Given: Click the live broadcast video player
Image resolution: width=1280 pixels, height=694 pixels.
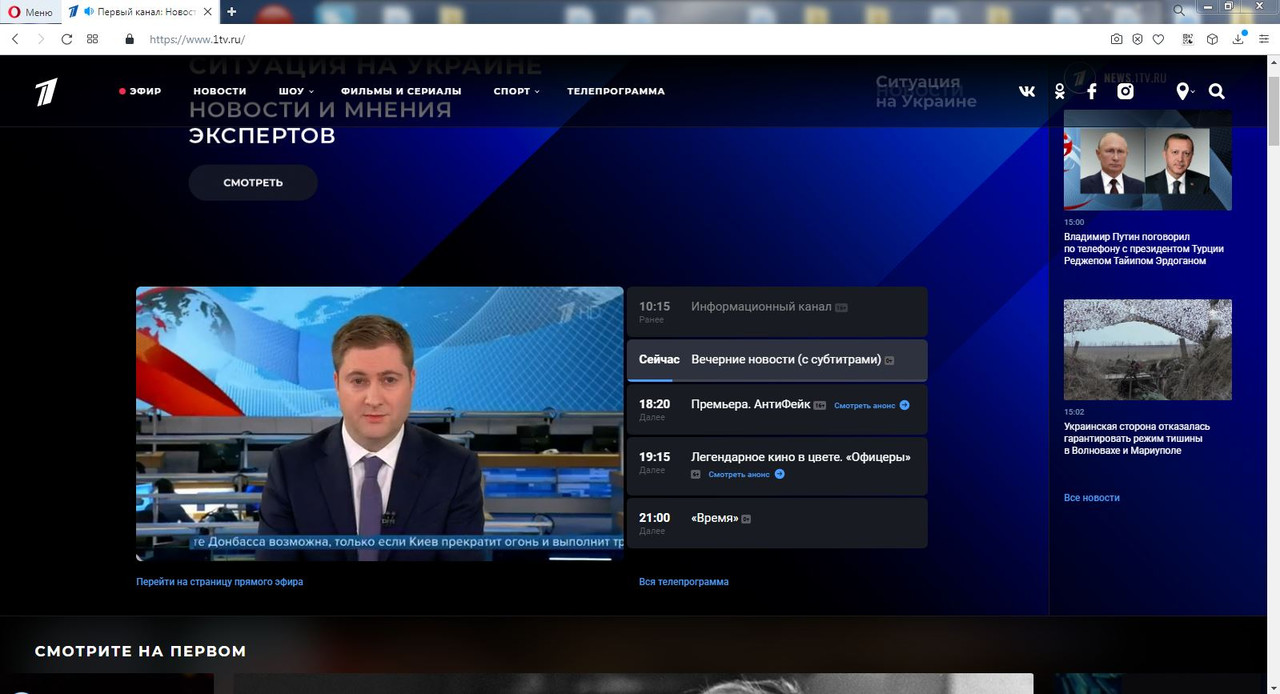Looking at the screenshot, I should 380,424.
